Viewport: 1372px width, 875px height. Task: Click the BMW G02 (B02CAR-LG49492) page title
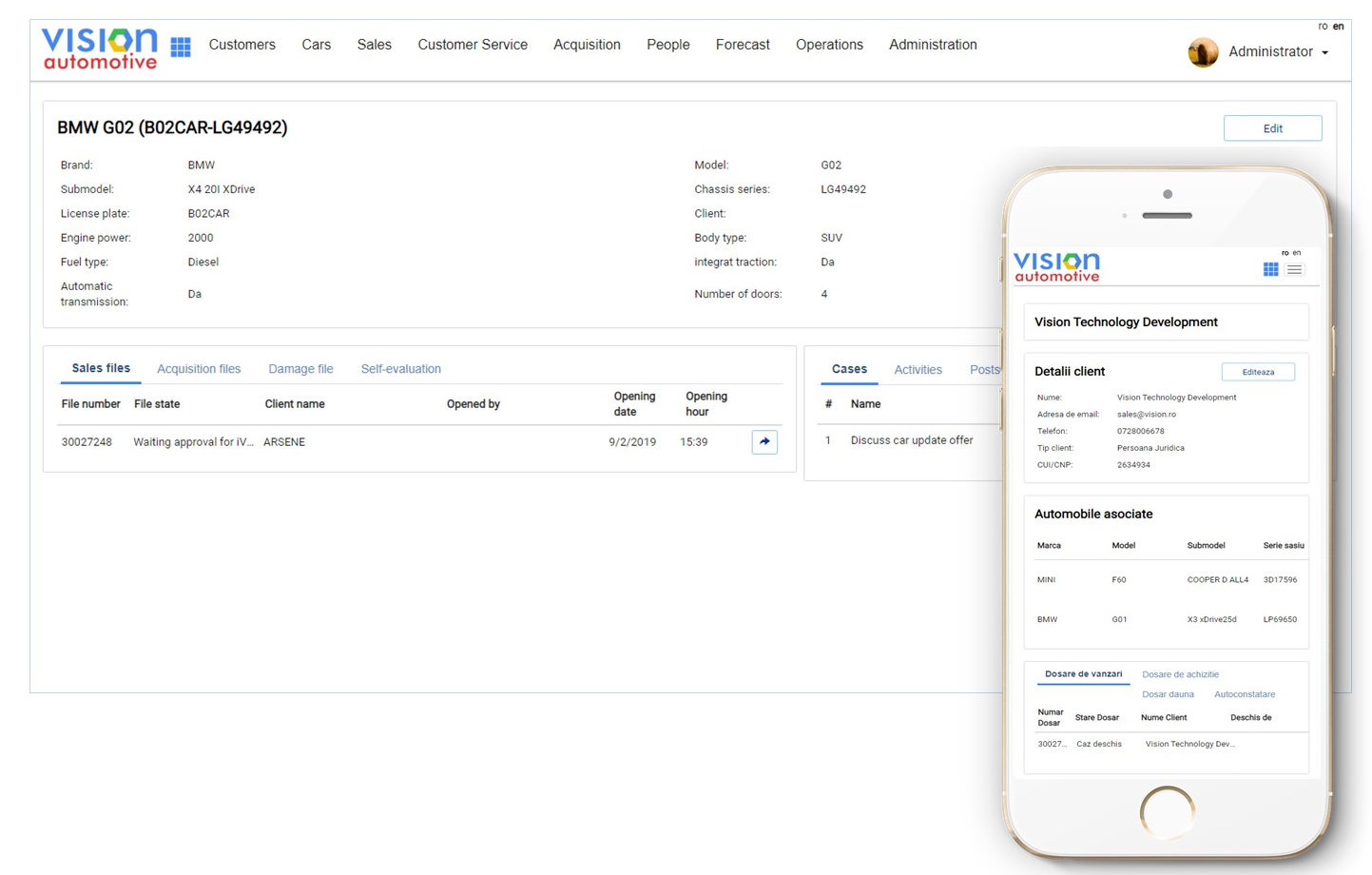(x=172, y=127)
